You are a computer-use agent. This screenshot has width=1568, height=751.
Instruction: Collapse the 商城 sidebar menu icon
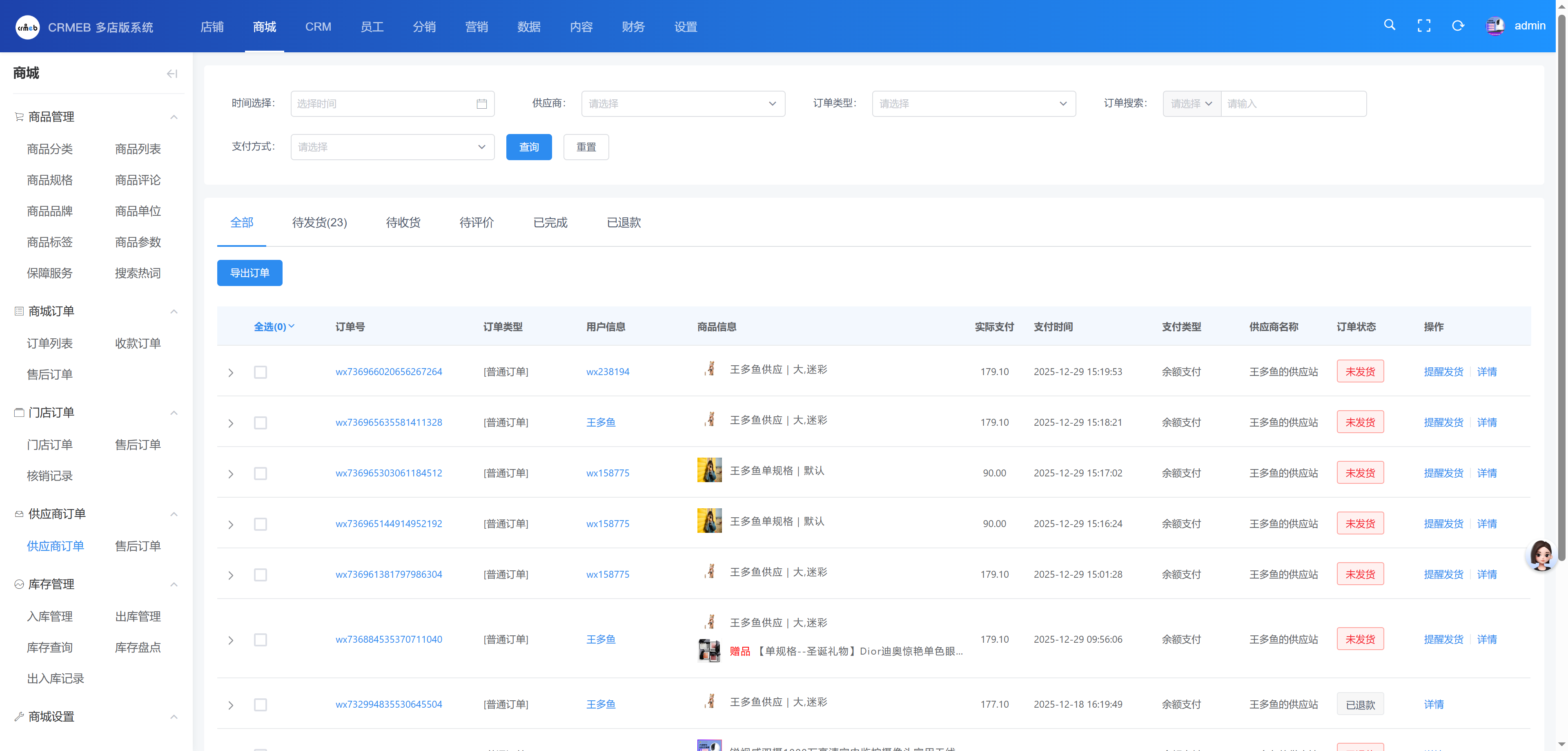click(171, 74)
